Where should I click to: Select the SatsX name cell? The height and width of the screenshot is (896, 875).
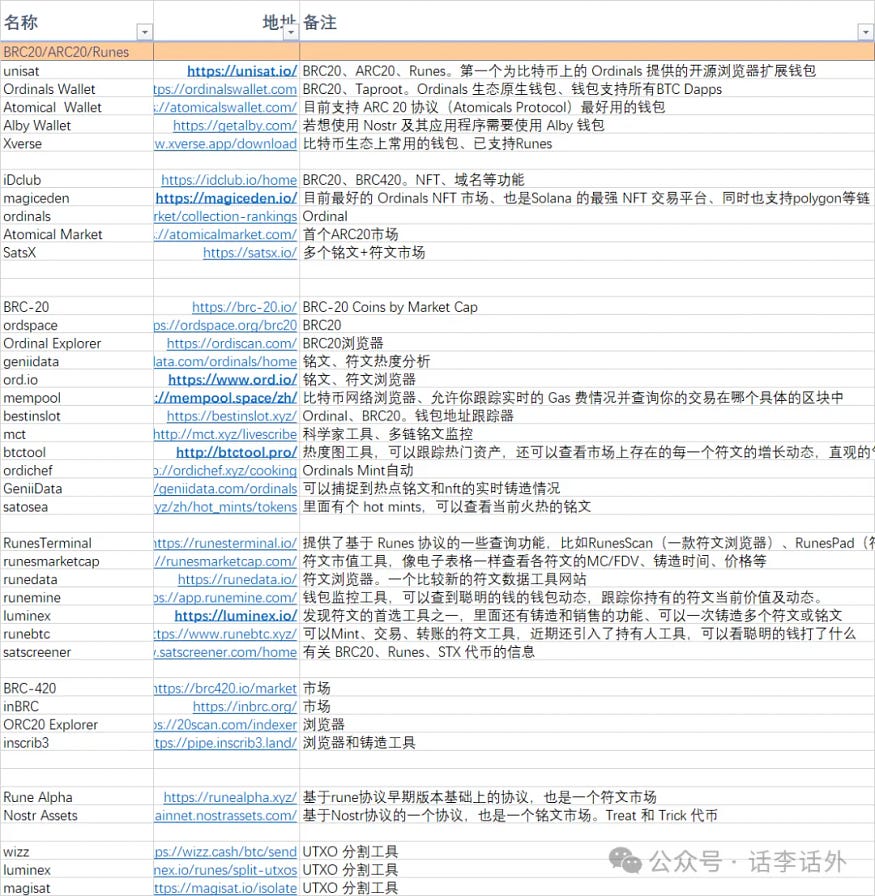[x=77, y=253]
